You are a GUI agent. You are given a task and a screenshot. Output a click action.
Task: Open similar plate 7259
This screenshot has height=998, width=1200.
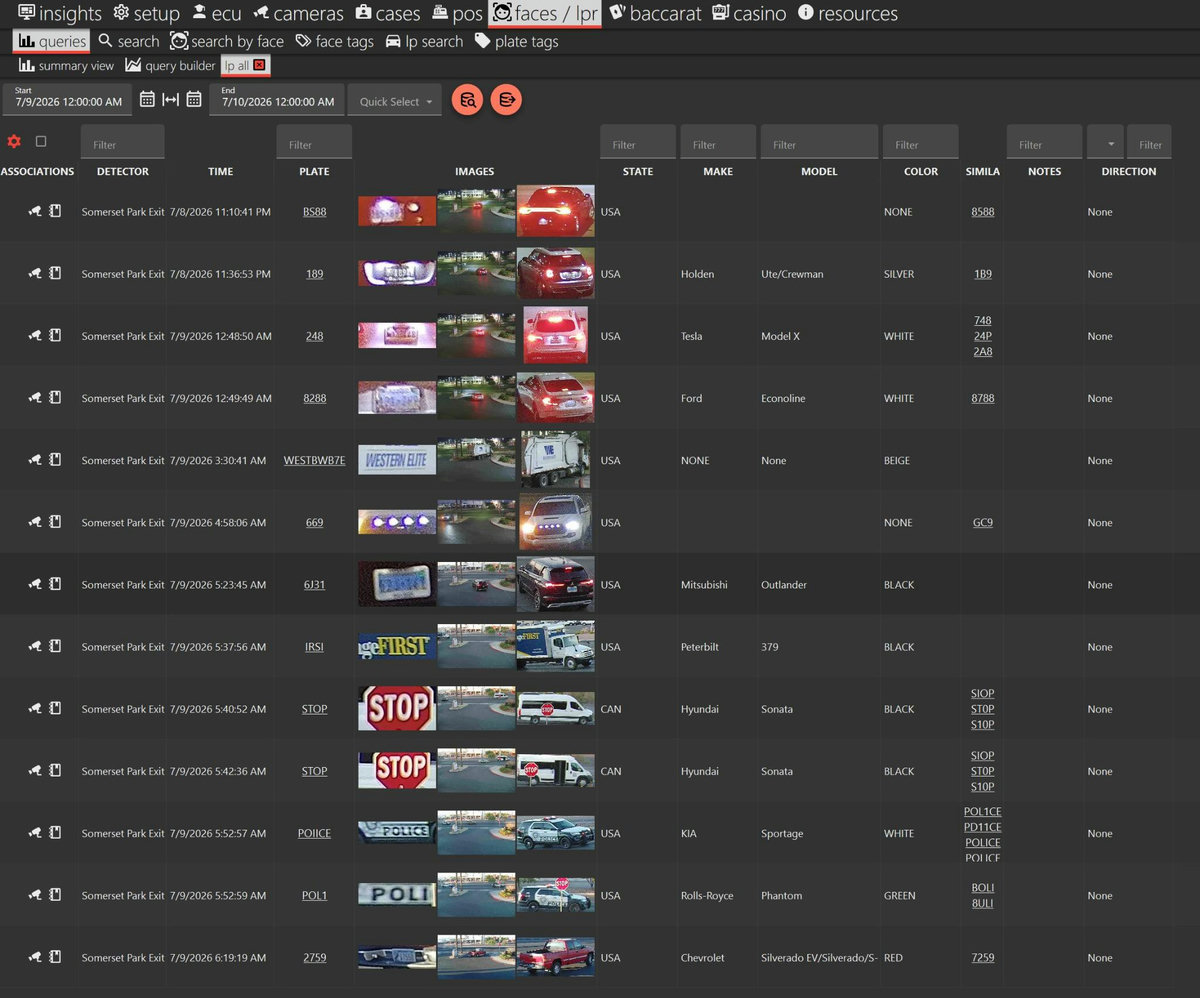982,958
